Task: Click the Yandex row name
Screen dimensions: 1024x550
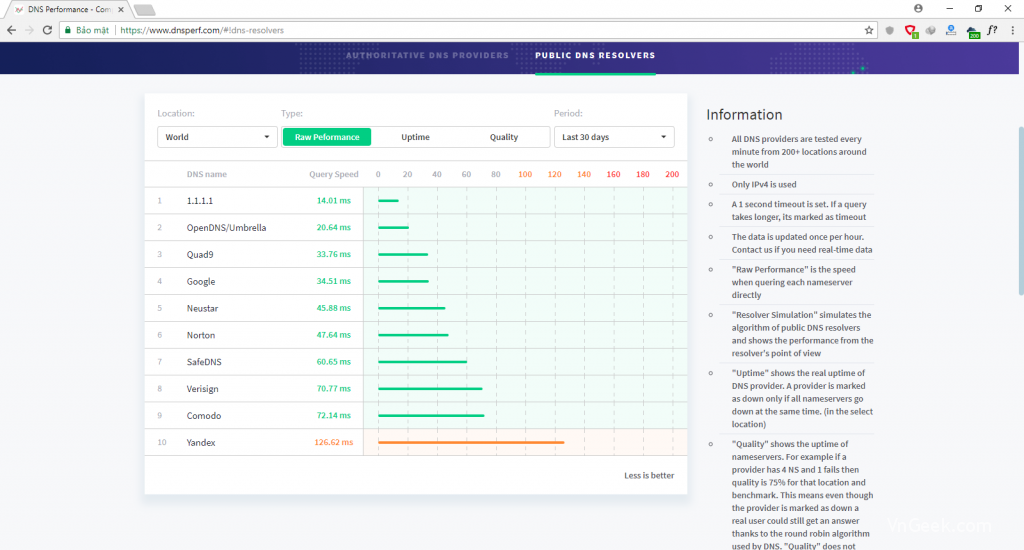Action: point(200,442)
